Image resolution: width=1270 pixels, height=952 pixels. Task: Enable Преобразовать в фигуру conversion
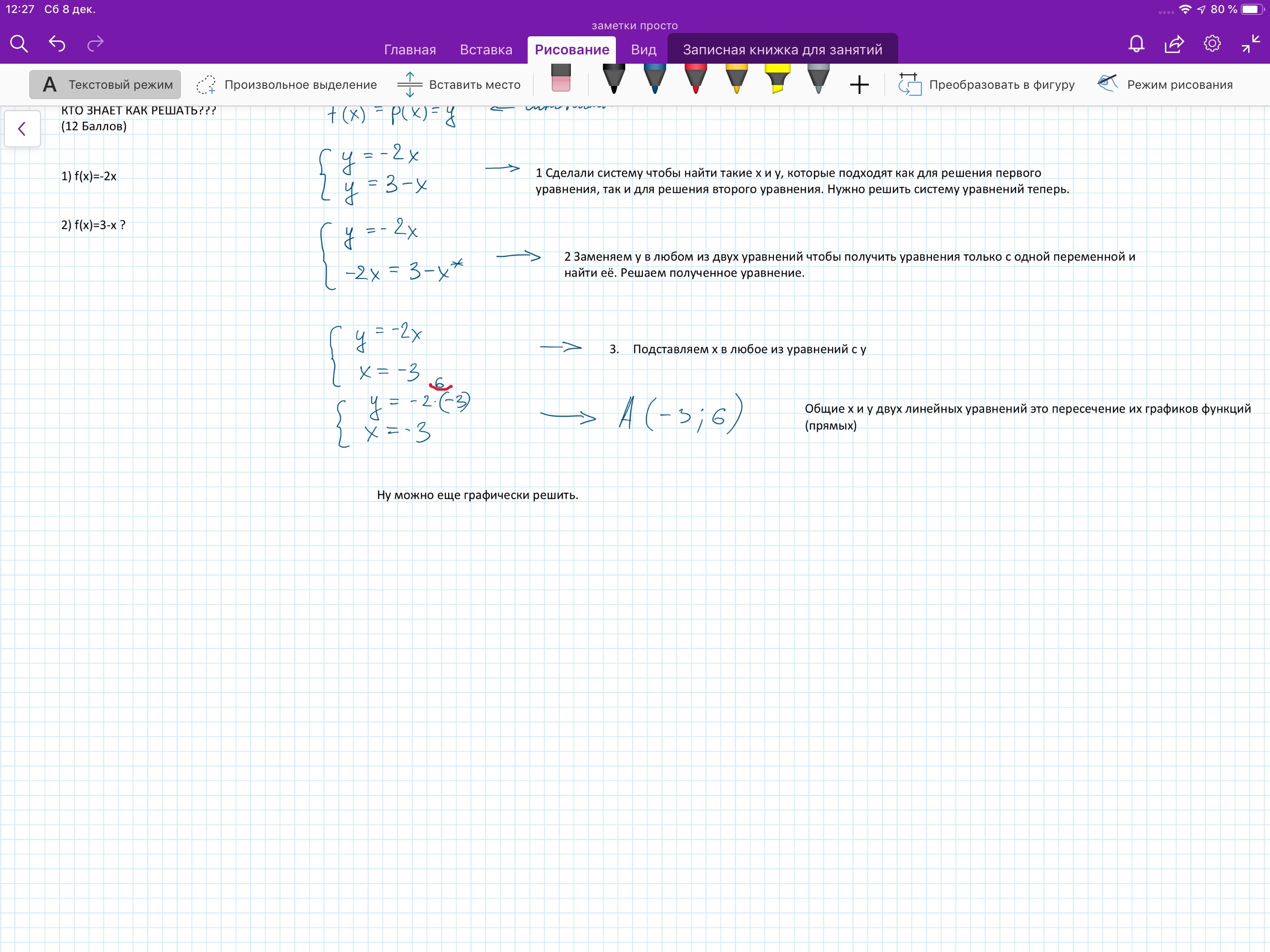click(x=986, y=85)
